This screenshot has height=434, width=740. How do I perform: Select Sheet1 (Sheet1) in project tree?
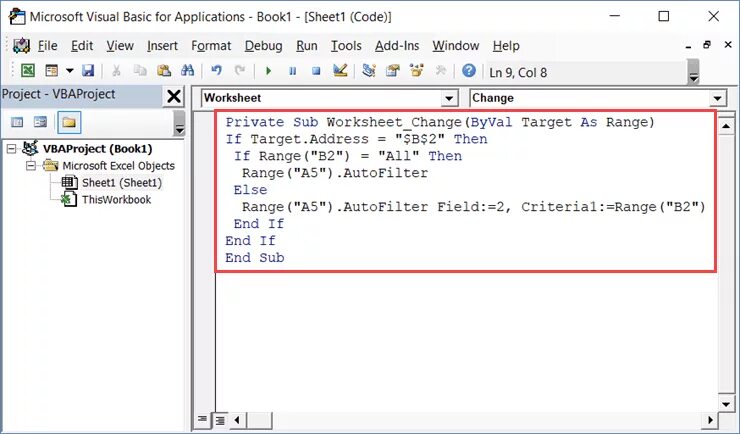coord(122,183)
